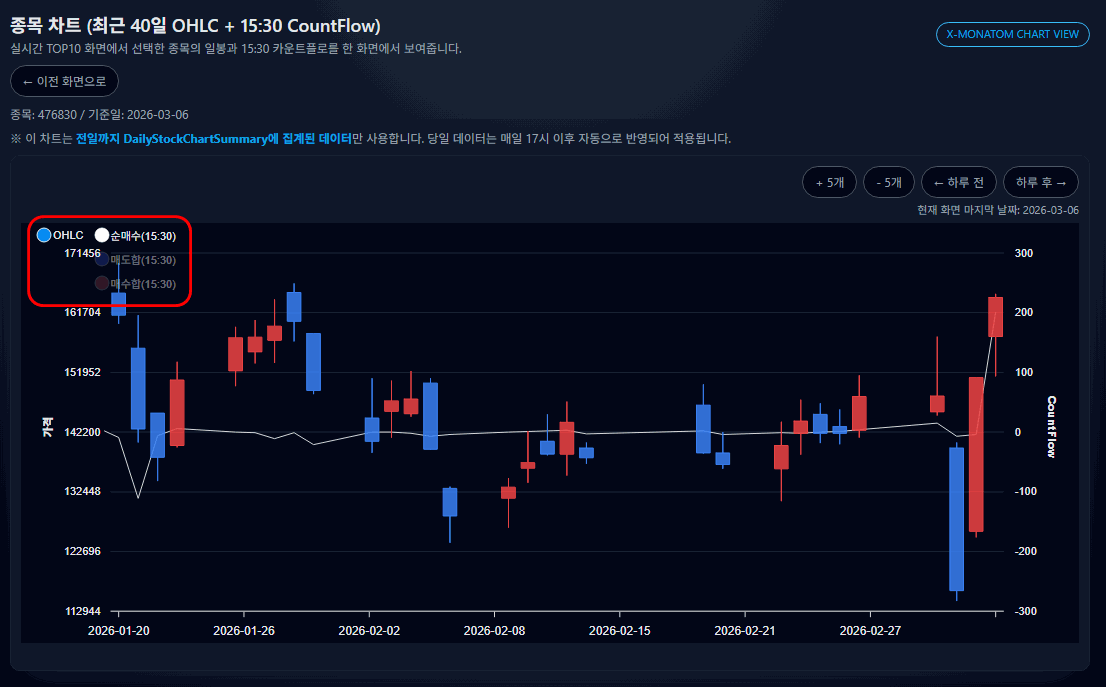1106x687 pixels.
Task: Select the tallest blue candlestick near chart's right
Action: pos(956,518)
